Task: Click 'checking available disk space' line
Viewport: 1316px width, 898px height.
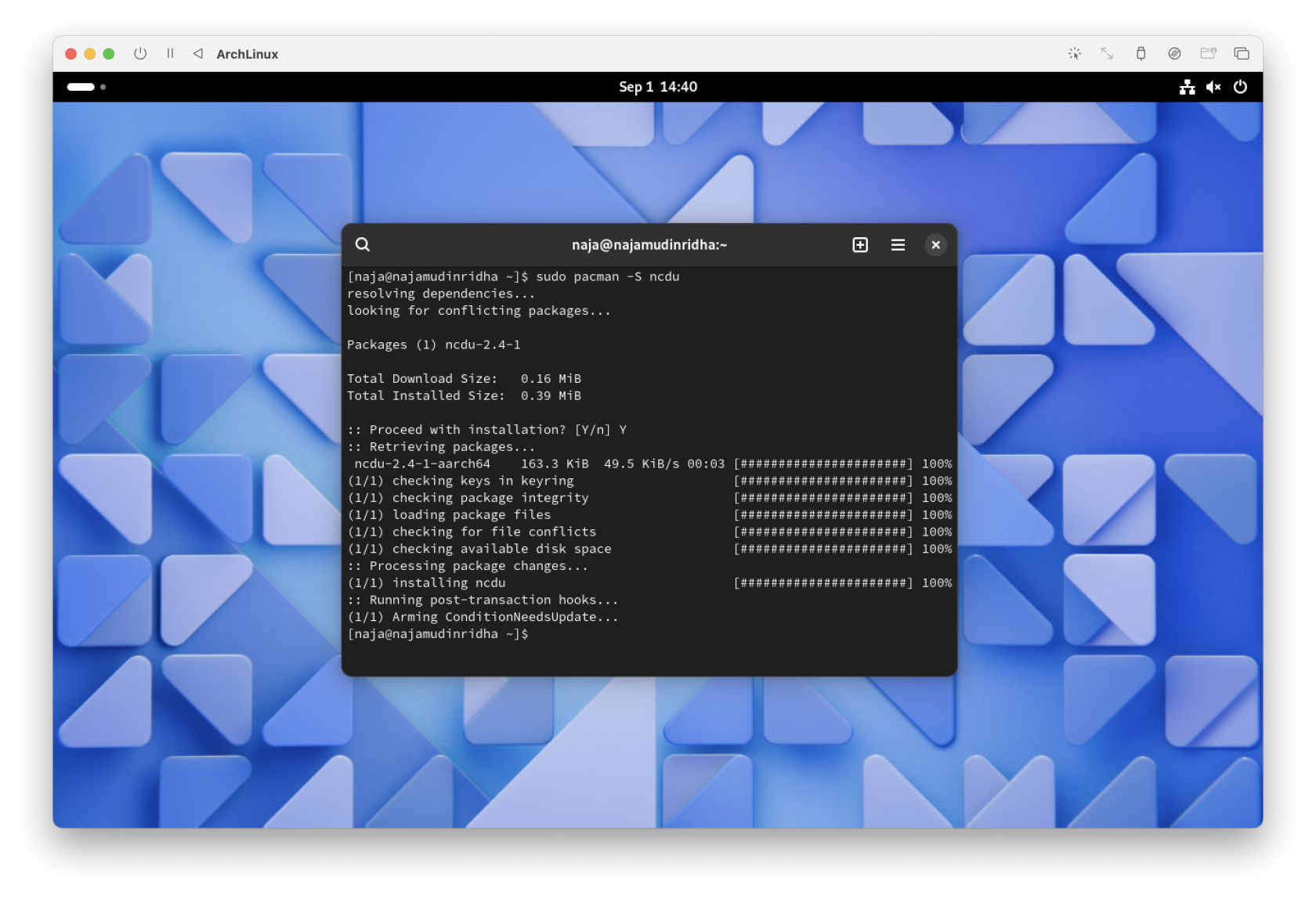Action: click(649, 549)
